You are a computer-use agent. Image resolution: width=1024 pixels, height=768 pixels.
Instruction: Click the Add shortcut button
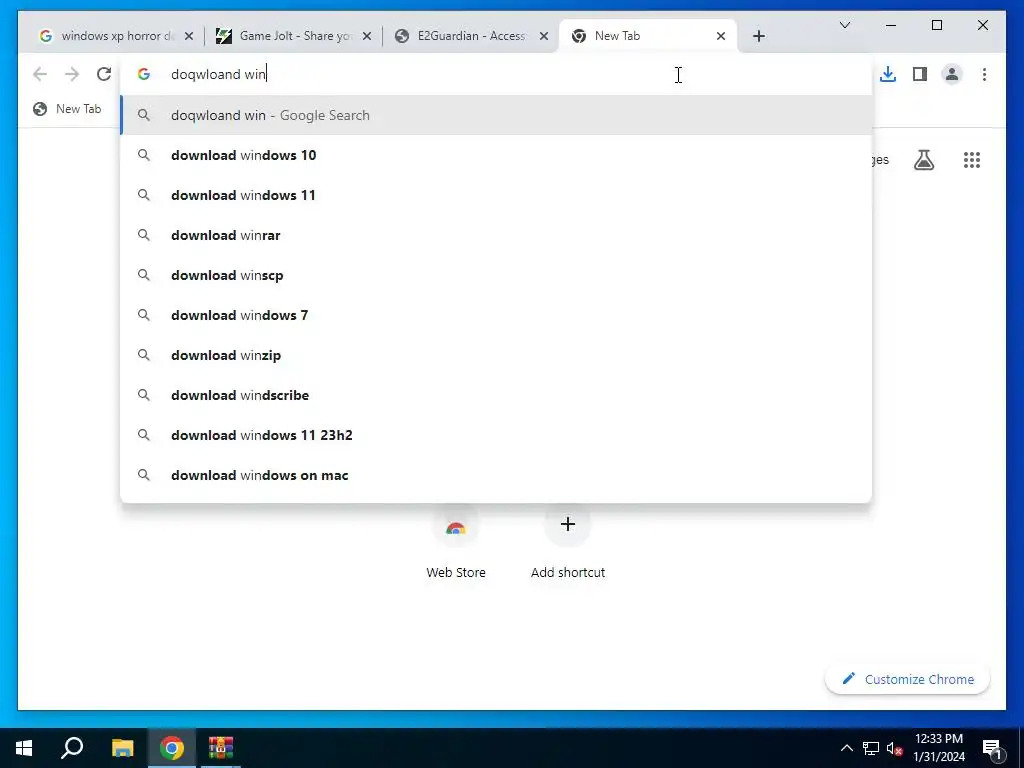pyautogui.click(x=568, y=543)
